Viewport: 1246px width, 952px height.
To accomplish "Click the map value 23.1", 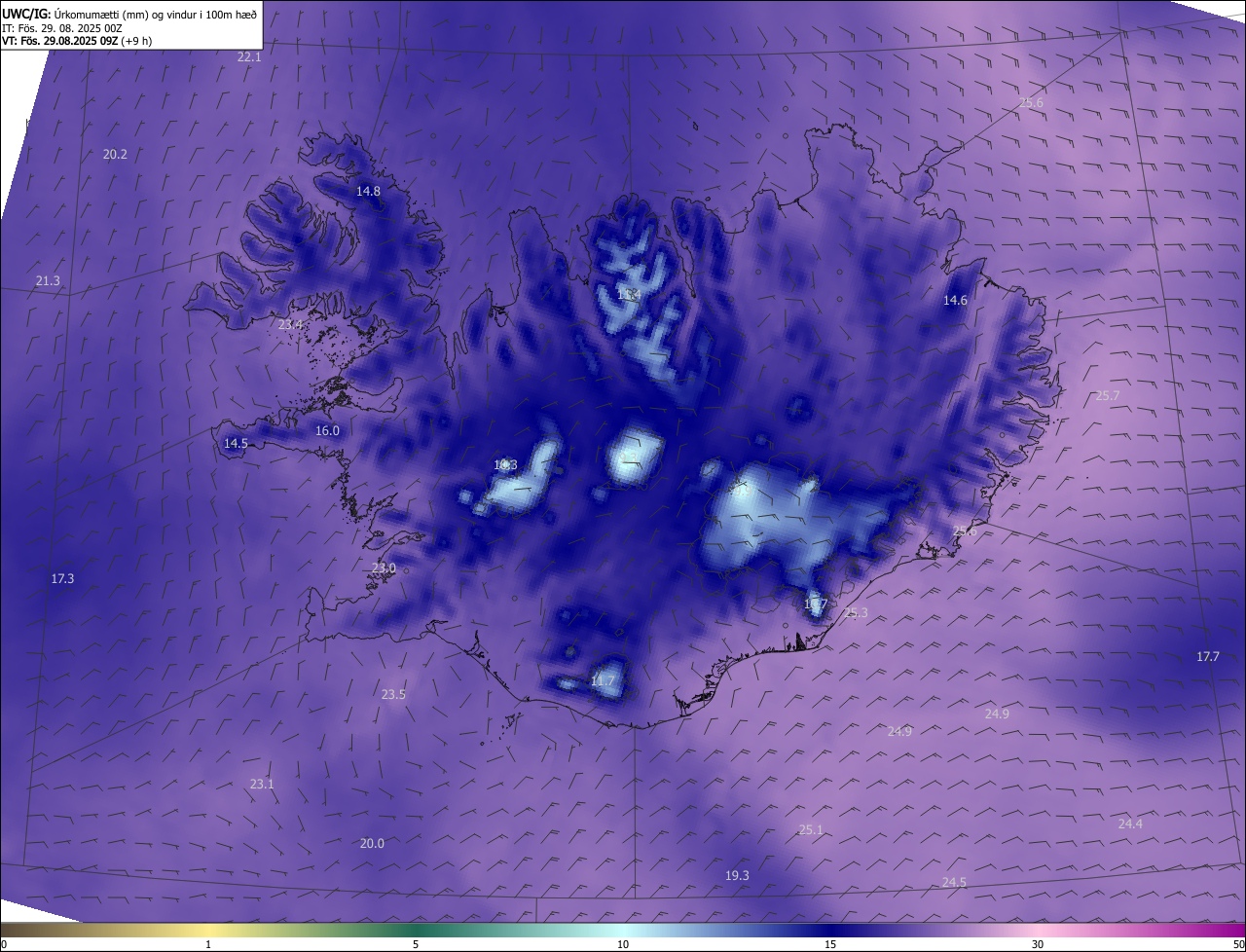I will [x=262, y=784].
